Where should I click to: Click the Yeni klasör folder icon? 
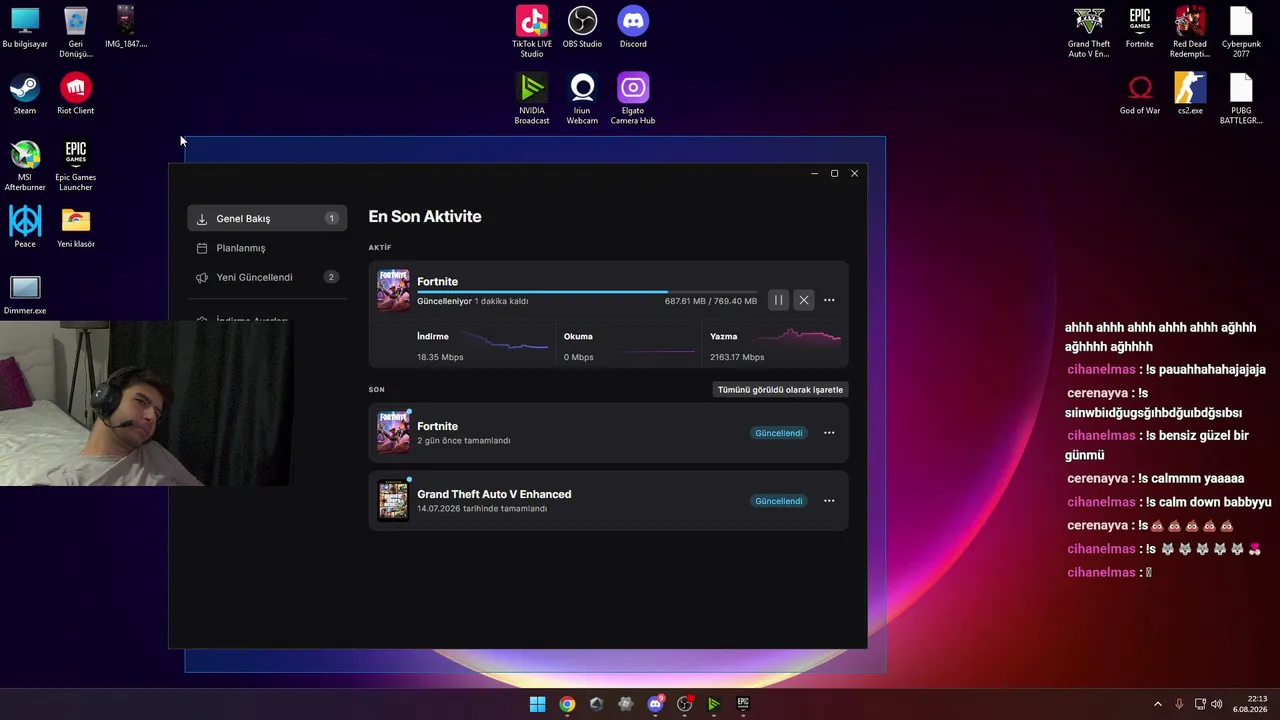75,227
